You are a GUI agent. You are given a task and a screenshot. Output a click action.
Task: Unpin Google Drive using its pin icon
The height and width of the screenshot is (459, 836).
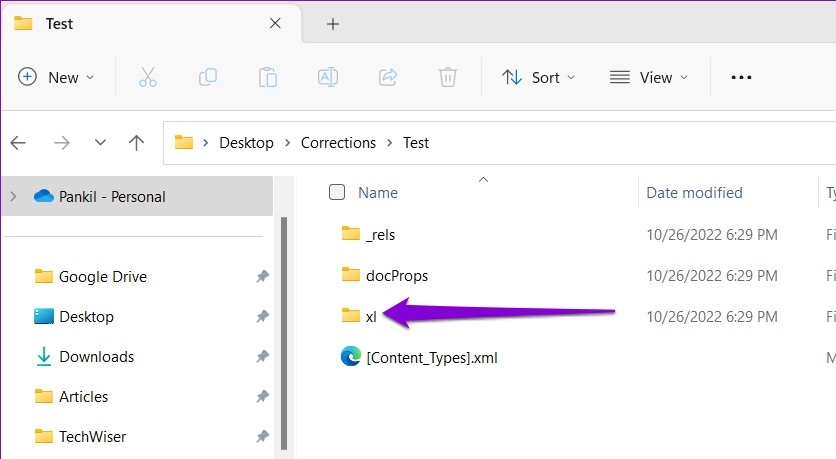[262, 276]
